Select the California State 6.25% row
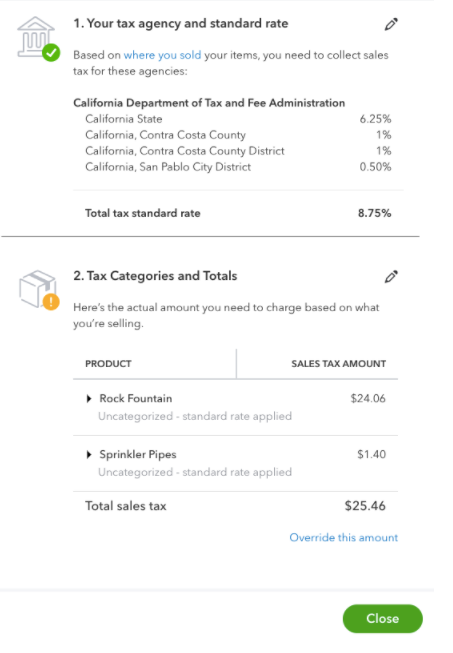 click(x=238, y=119)
